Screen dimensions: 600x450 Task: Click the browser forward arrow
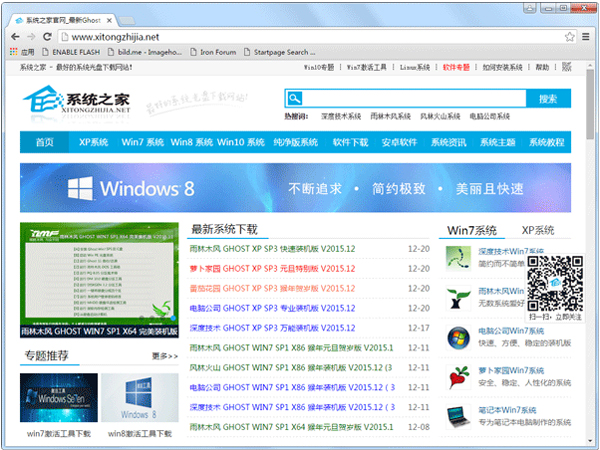tap(31, 37)
